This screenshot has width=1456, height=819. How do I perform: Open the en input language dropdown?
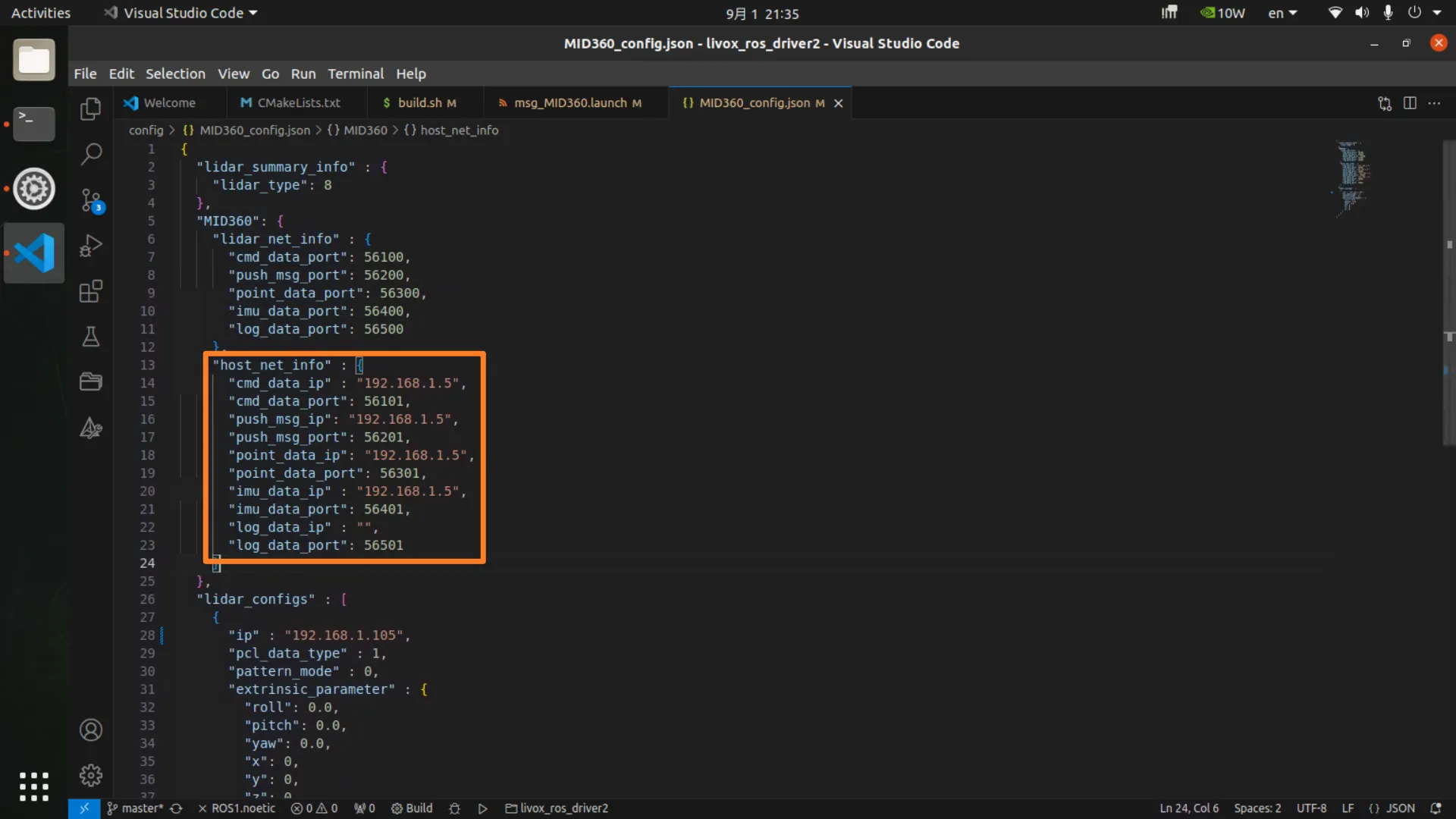click(x=1282, y=13)
